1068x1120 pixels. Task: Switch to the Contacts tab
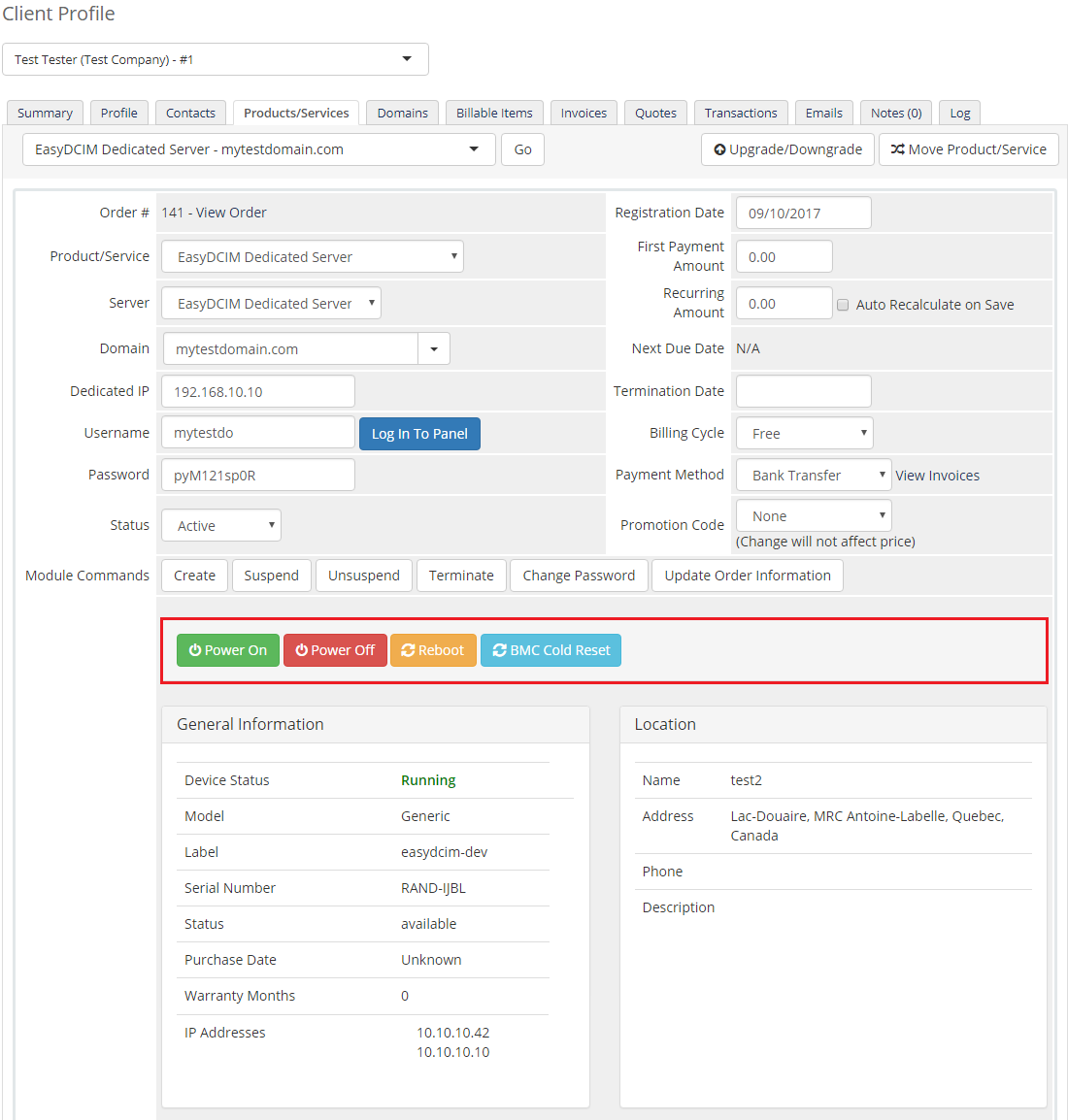190,113
